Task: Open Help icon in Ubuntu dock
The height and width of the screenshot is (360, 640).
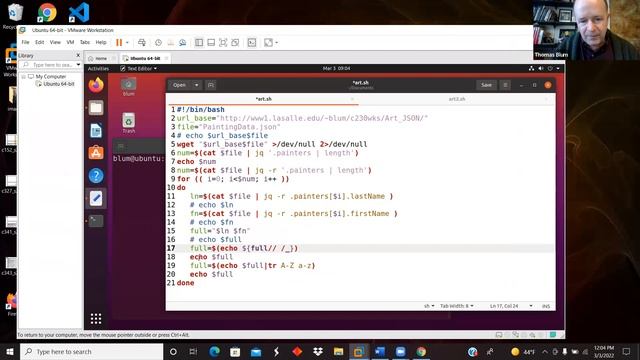Action: coord(96,176)
